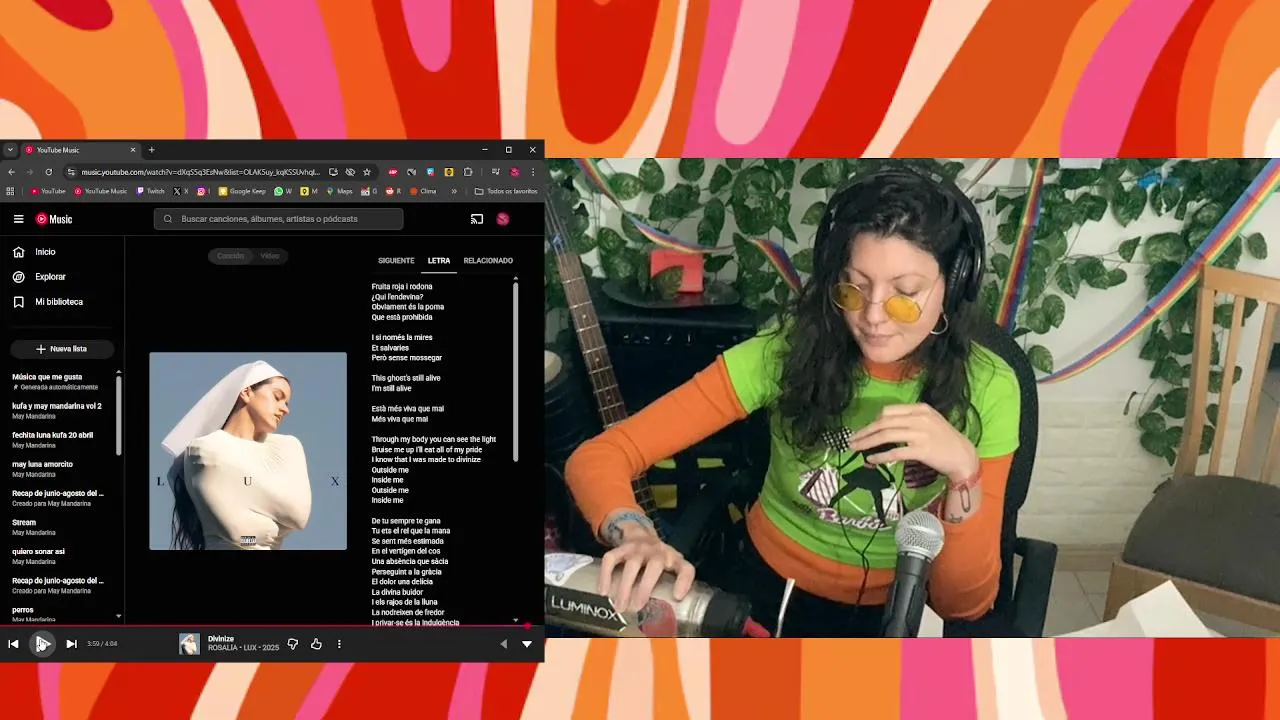Click the song progress bar
Image resolution: width=1280 pixels, height=720 pixels.
(272, 627)
